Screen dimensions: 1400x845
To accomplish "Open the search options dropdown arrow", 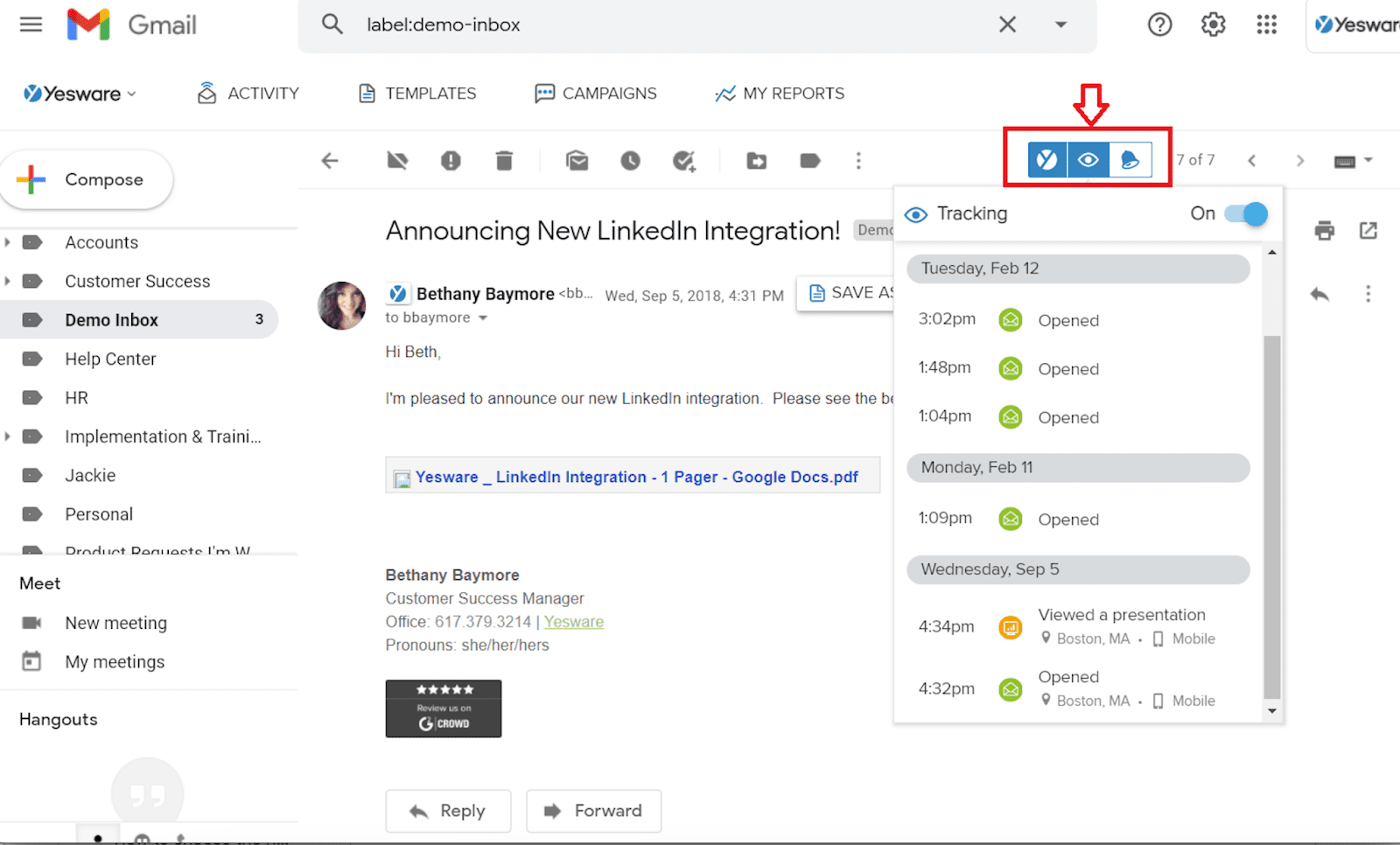I will pos(1060,24).
